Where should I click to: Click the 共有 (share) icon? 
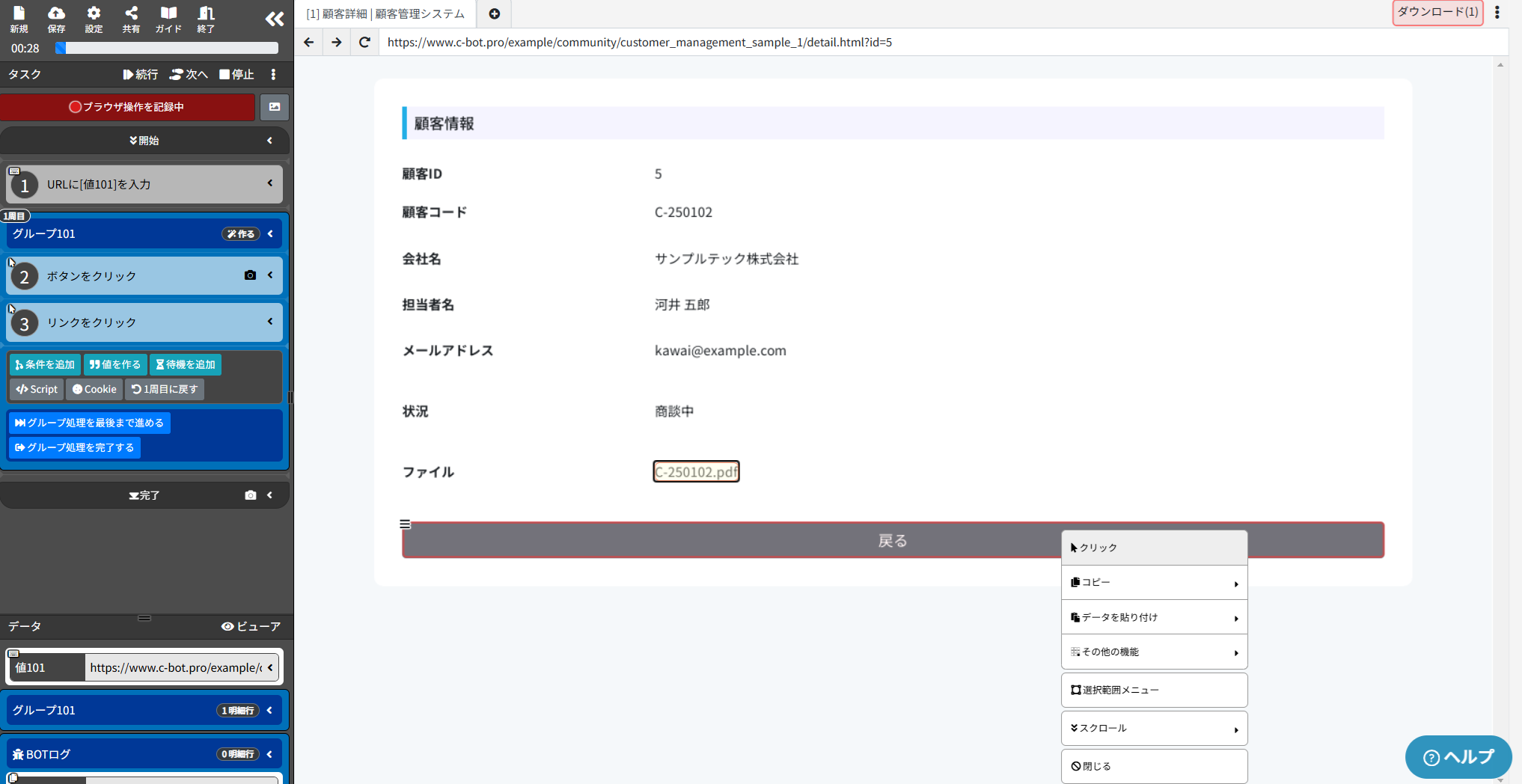click(131, 19)
